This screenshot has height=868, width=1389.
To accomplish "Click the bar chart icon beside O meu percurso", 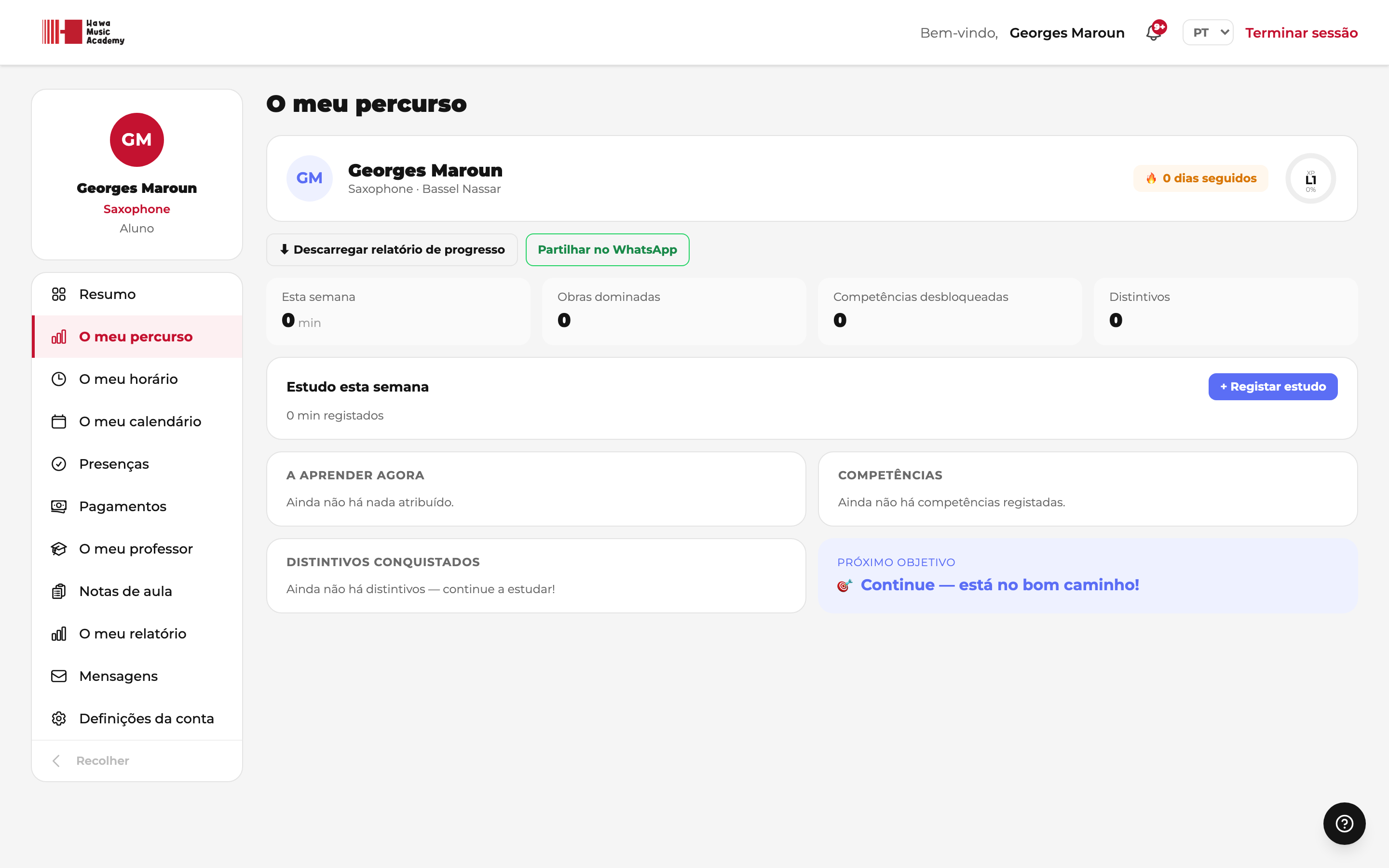I will pos(58,337).
